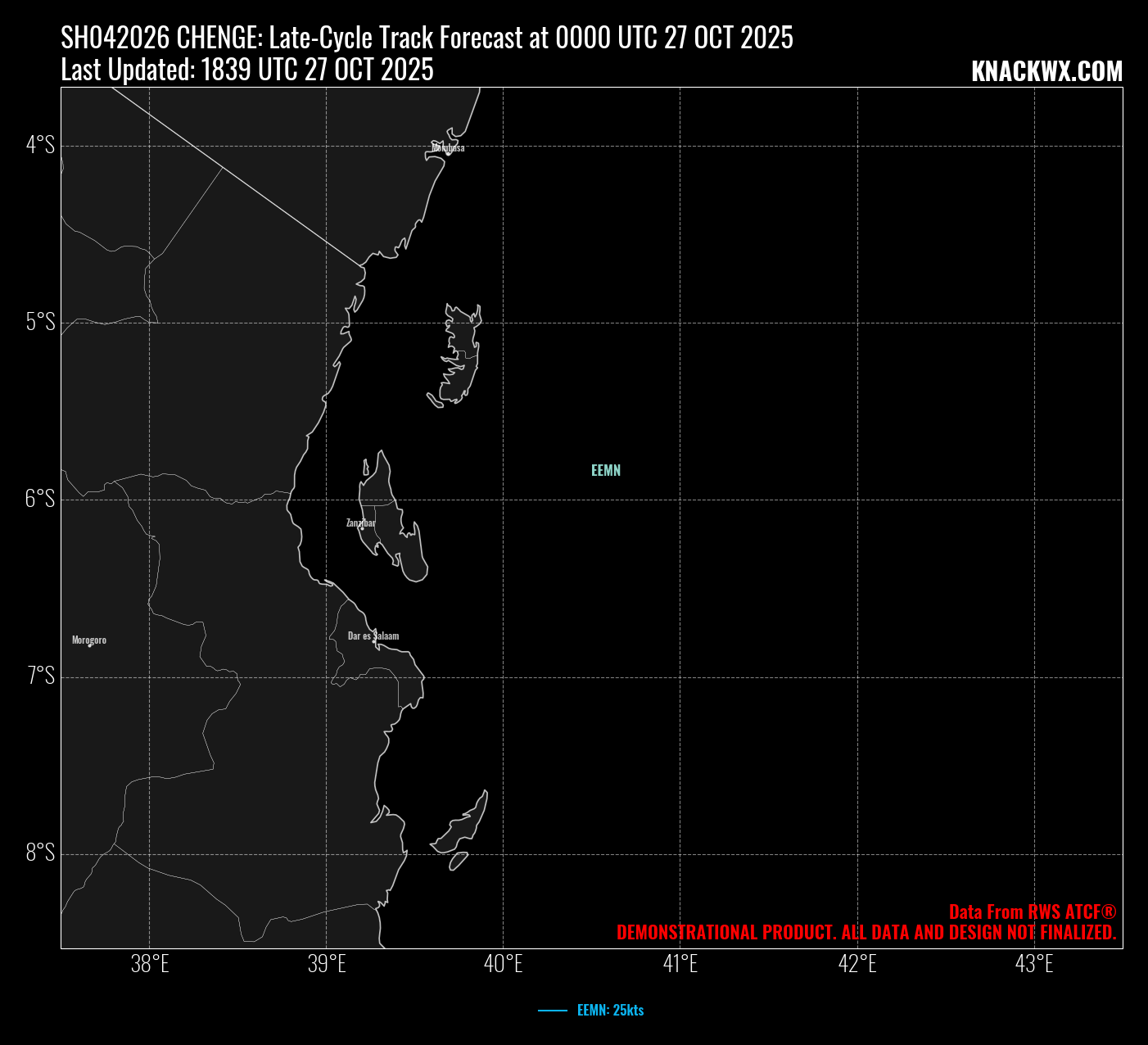
Task: Click the SH042026 CHENGE forecast title
Action: tap(427, 38)
